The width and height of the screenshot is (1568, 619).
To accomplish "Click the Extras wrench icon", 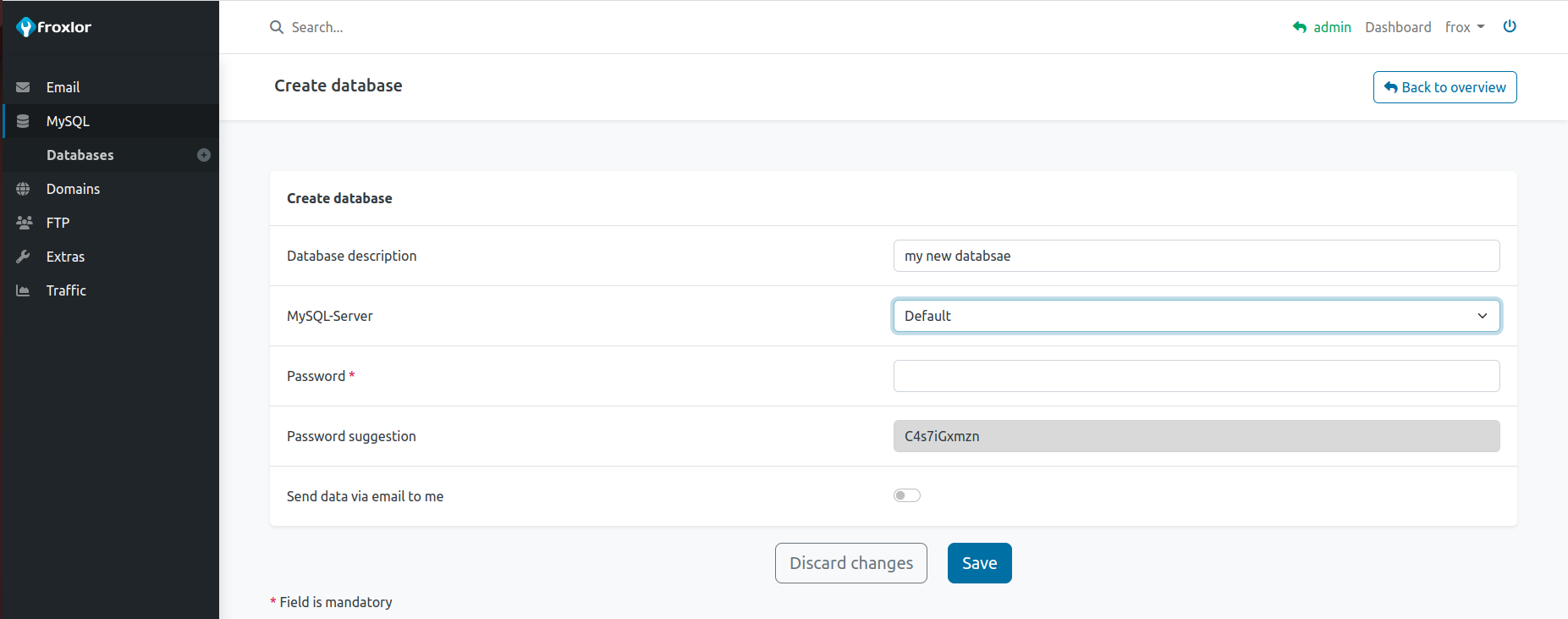I will (x=23, y=257).
